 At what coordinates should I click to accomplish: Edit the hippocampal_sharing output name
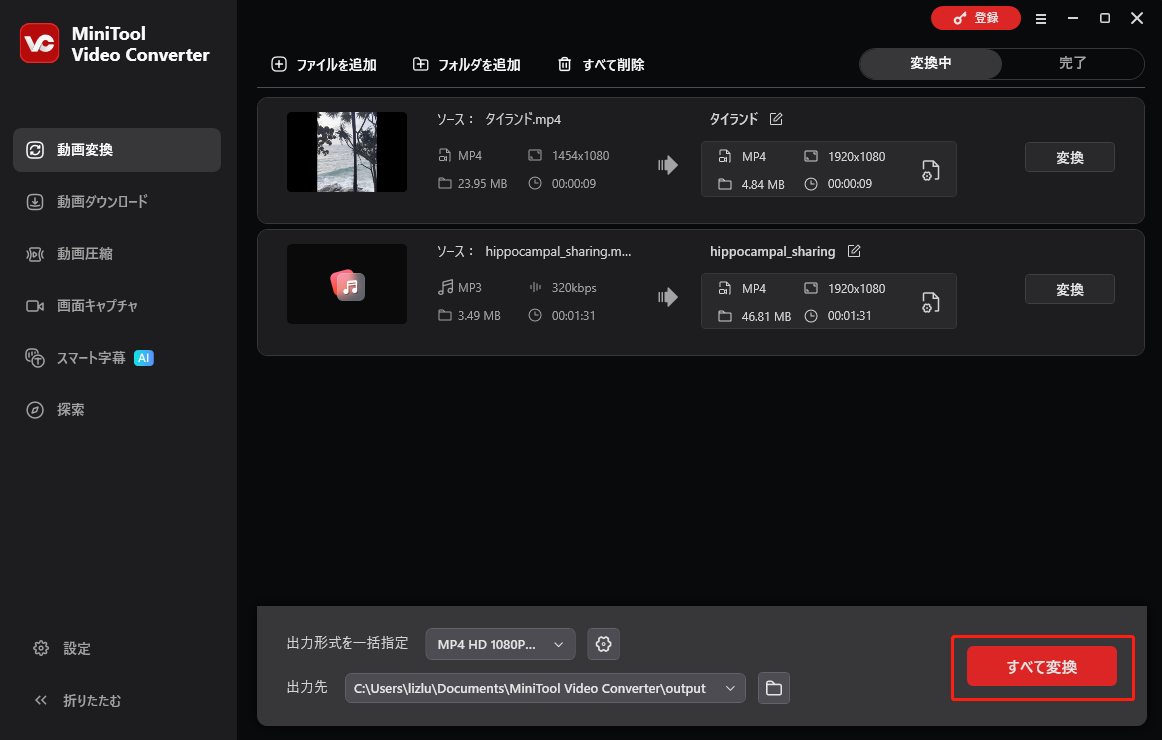coord(853,251)
